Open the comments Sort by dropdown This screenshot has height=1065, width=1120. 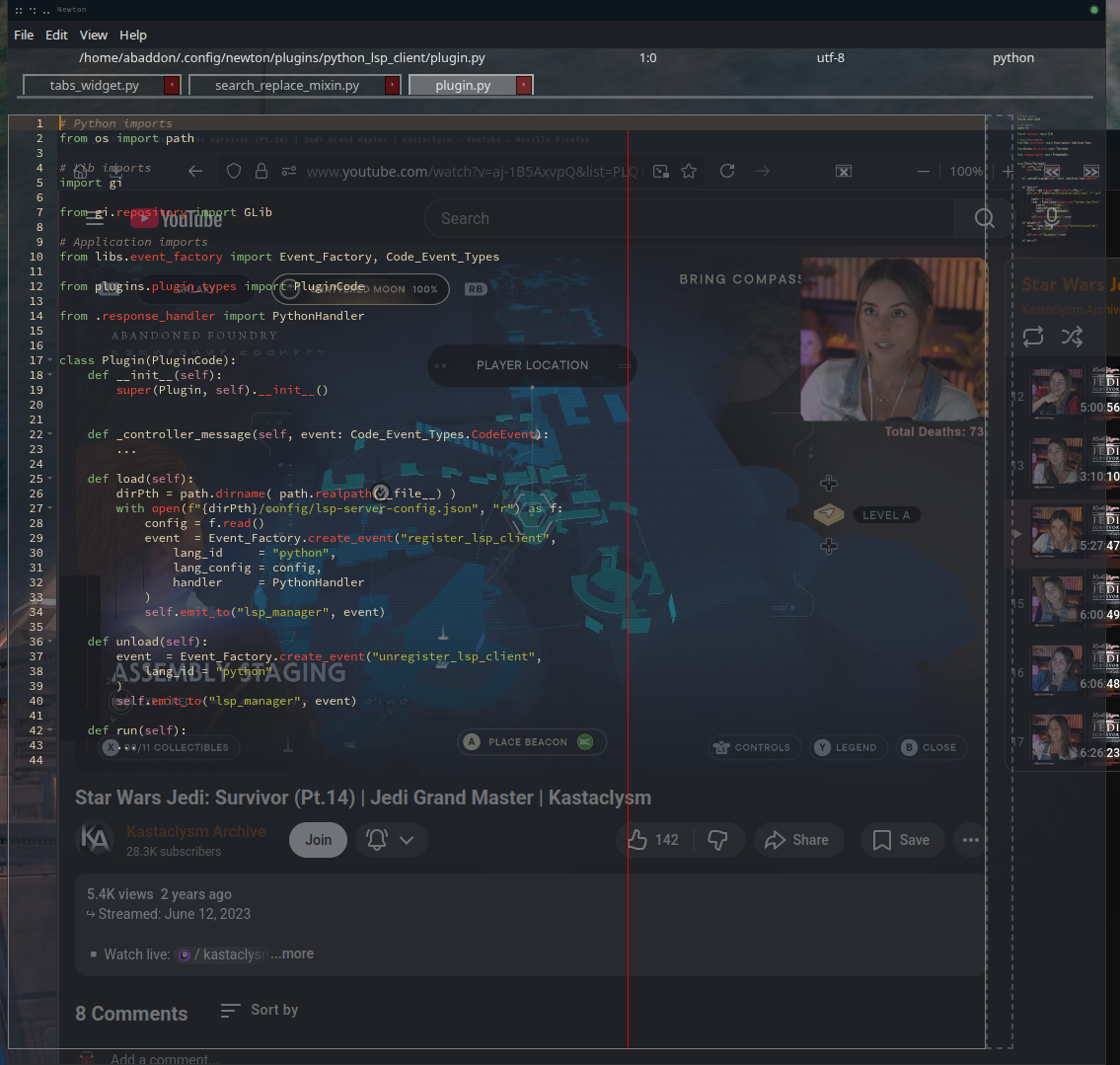259,1010
